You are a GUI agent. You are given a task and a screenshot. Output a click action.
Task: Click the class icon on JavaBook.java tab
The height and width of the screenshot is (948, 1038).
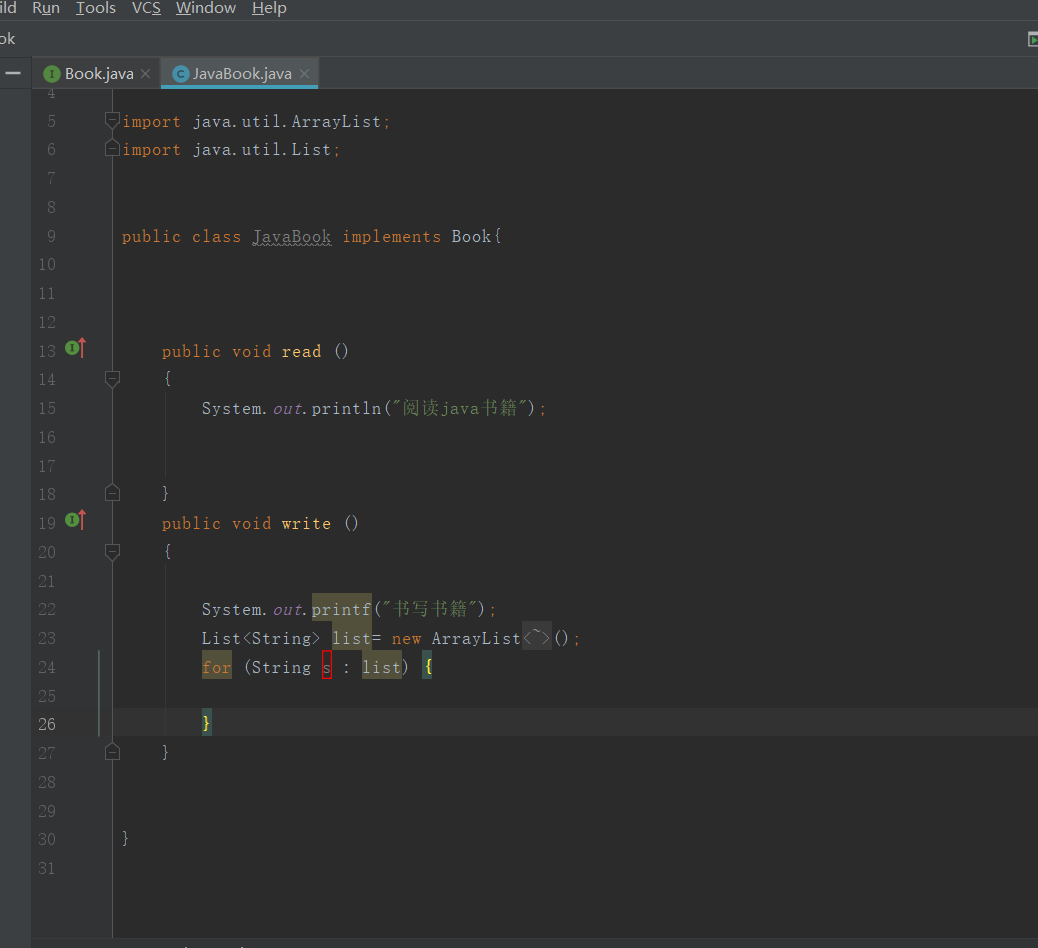[x=180, y=74]
